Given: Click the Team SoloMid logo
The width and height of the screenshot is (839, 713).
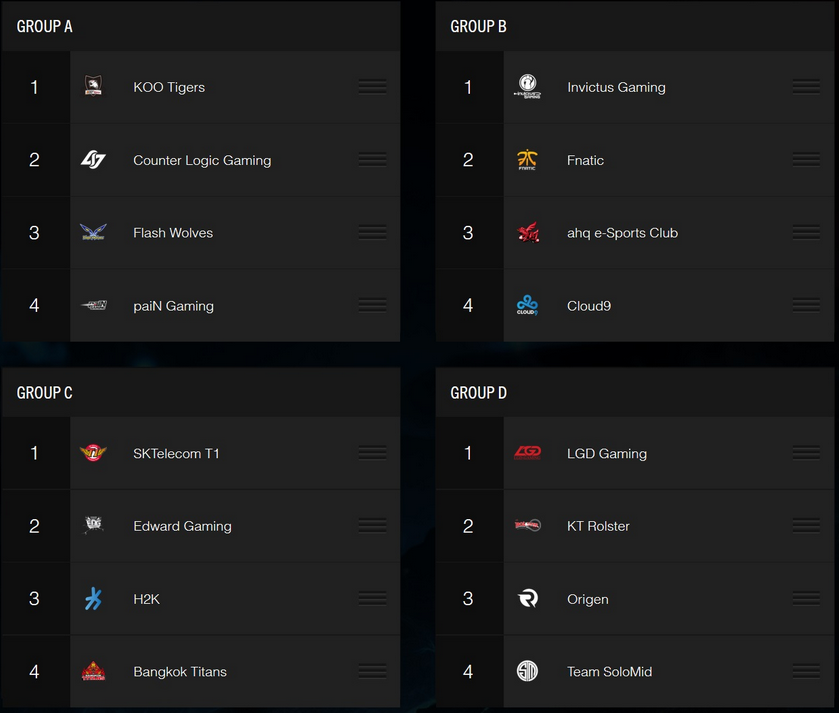Looking at the screenshot, I should click(x=527, y=672).
